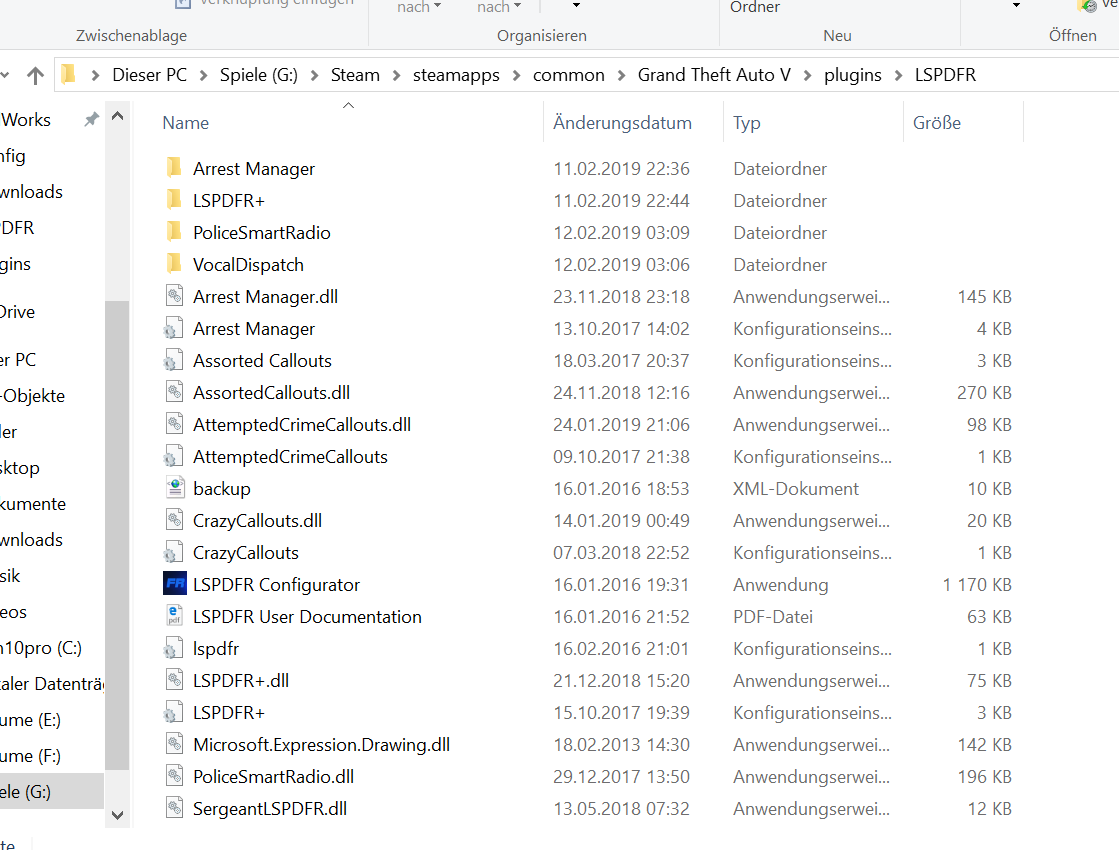Select the (E:) volume in navigation pane
This screenshot has height=850, width=1119.
pyautogui.click(x=30, y=719)
